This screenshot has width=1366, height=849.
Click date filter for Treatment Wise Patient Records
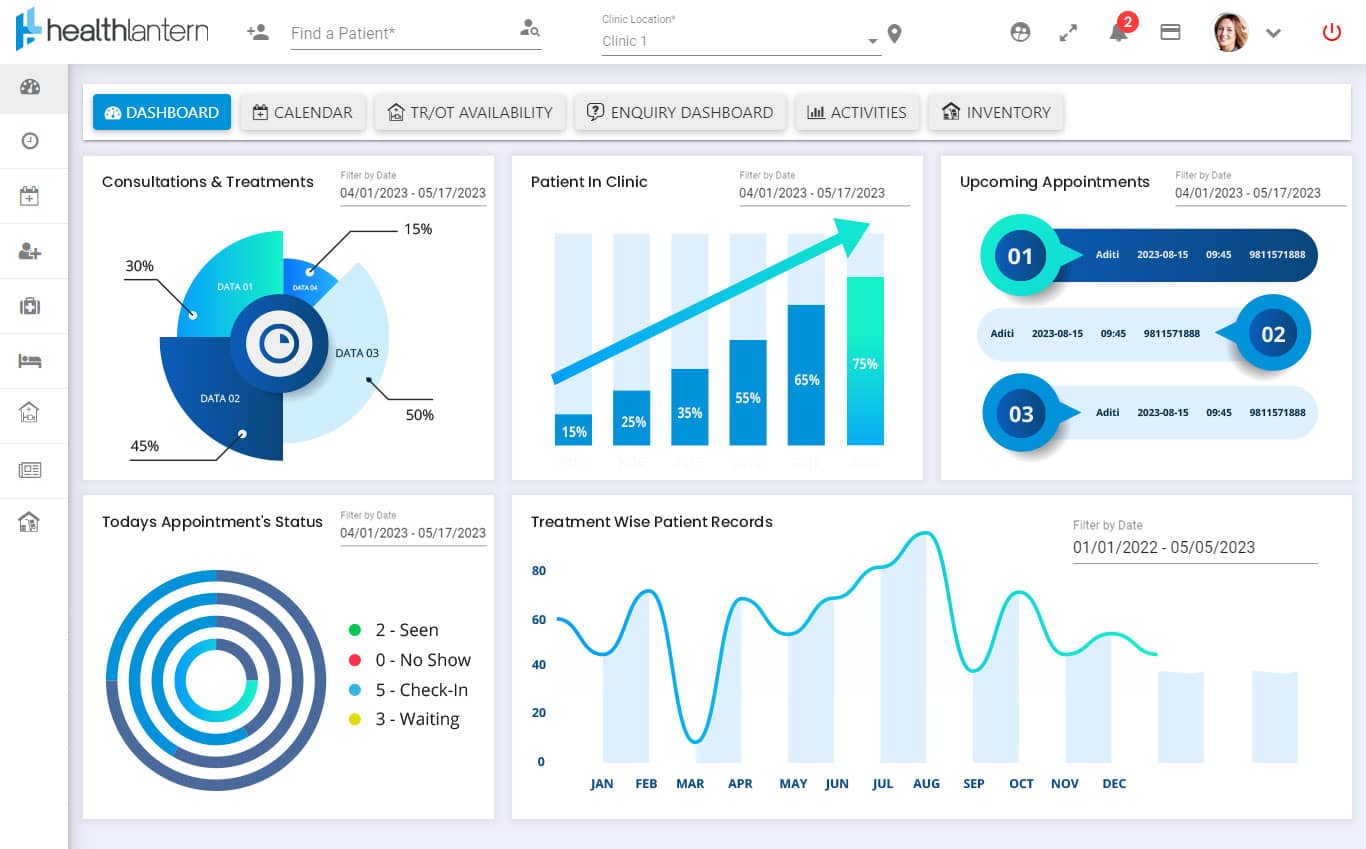(1195, 547)
